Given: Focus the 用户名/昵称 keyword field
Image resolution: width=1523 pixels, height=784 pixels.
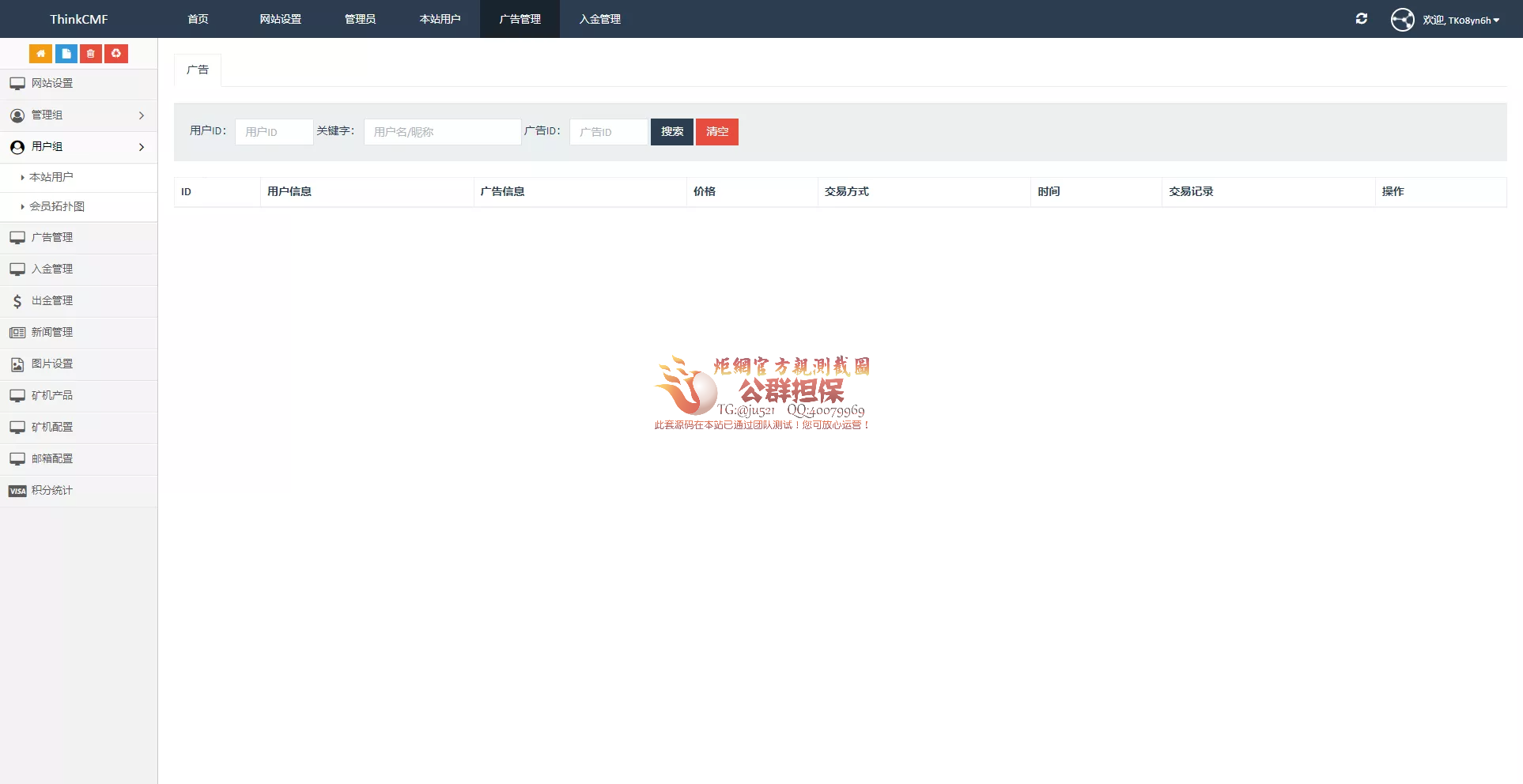Looking at the screenshot, I should (442, 132).
